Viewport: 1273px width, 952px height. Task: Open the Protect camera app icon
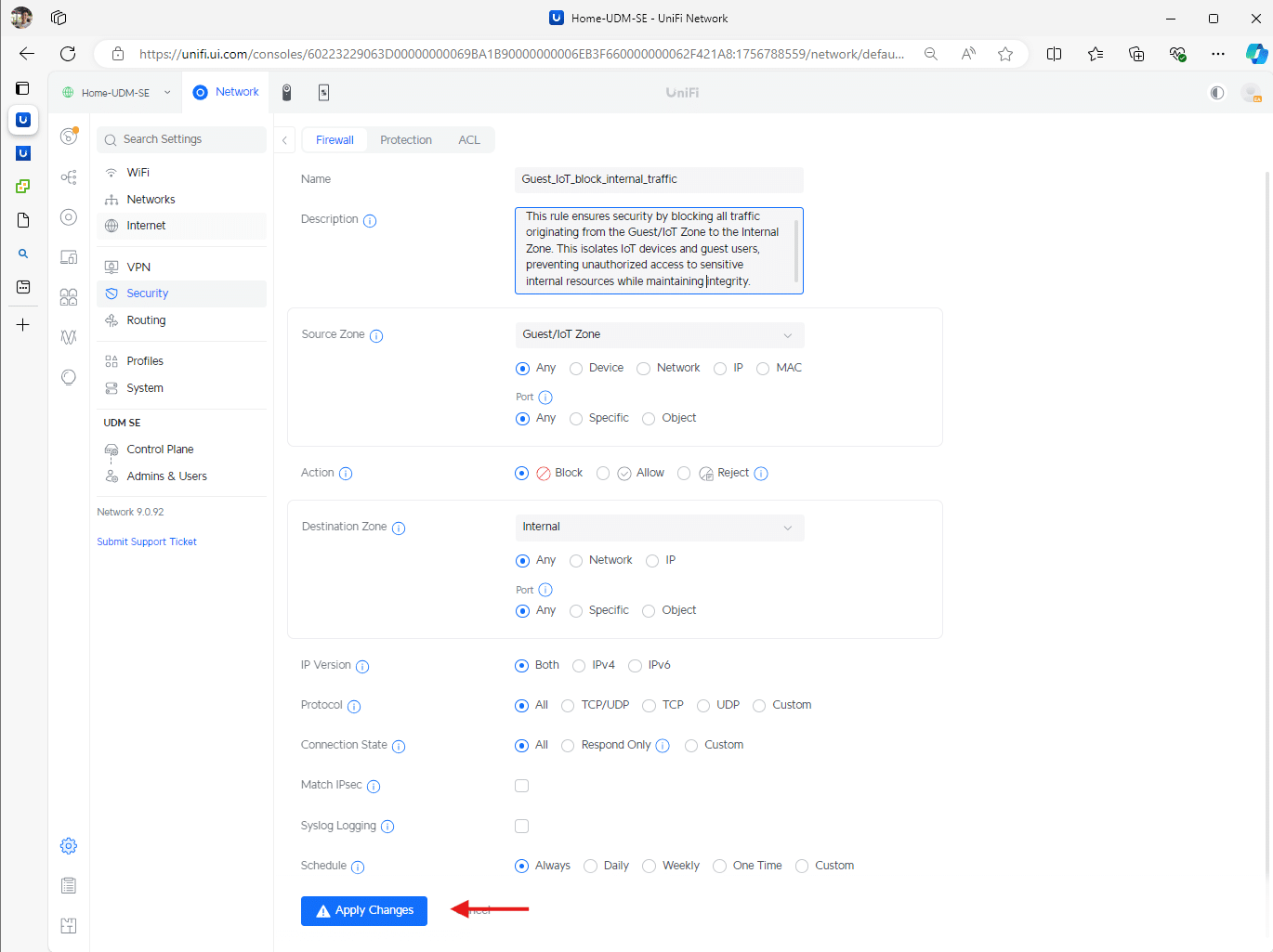(287, 92)
